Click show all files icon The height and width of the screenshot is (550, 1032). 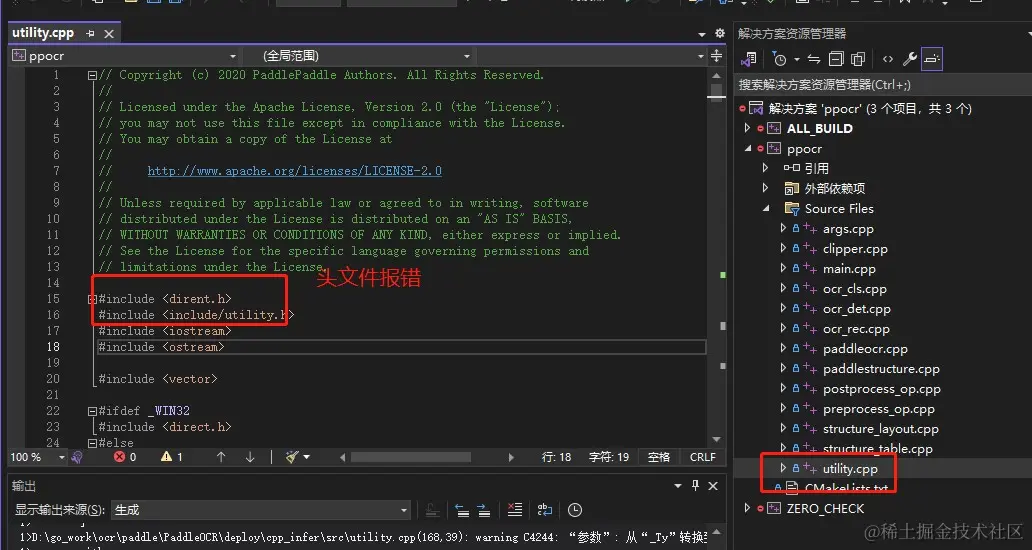click(x=858, y=59)
